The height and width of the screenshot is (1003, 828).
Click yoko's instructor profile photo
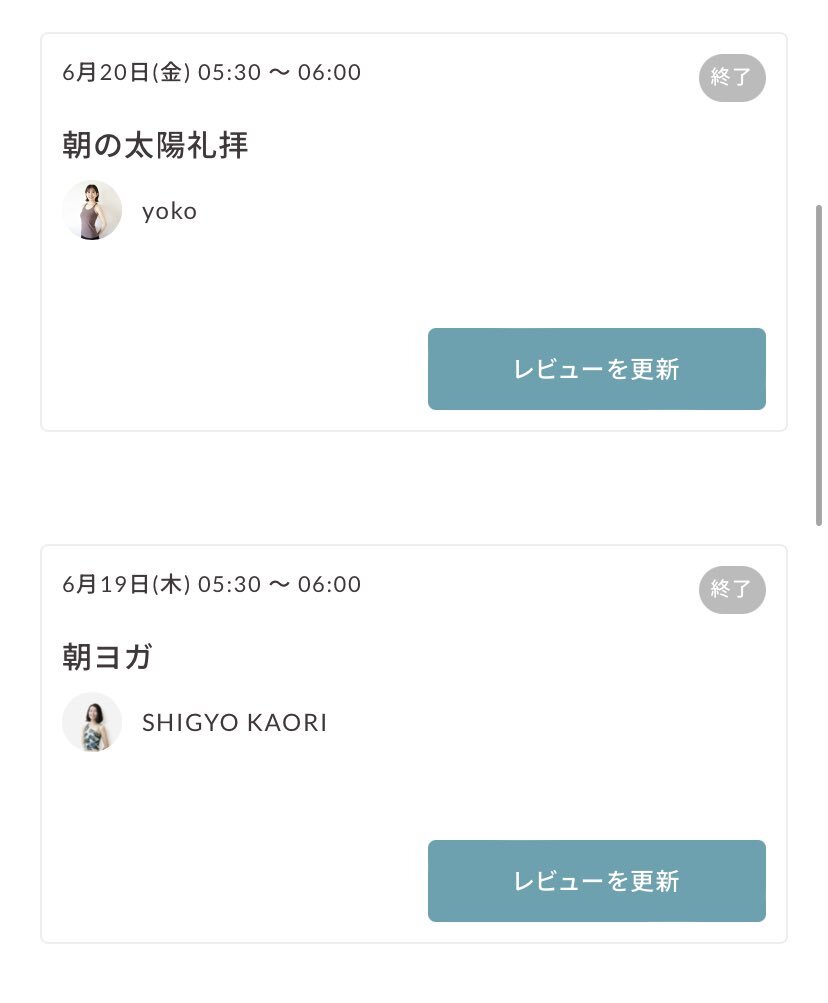pyautogui.click(x=92, y=210)
